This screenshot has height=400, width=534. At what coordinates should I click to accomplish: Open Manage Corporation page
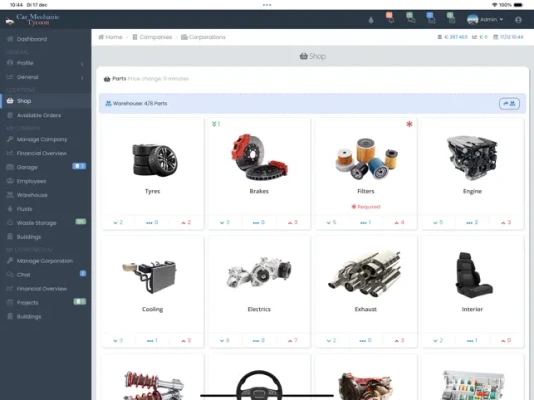pyautogui.click(x=46, y=261)
